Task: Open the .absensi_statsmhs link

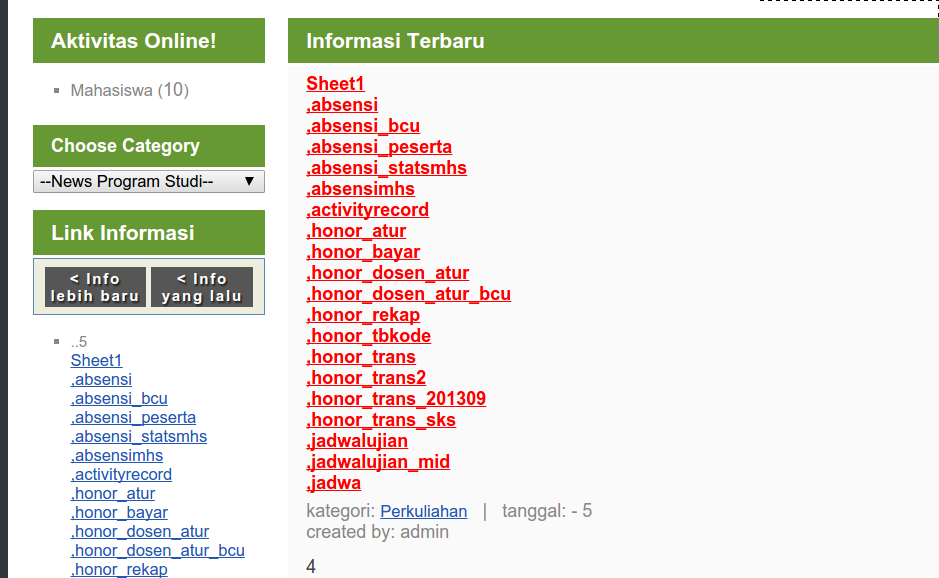Action: click(x=386, y=167)
